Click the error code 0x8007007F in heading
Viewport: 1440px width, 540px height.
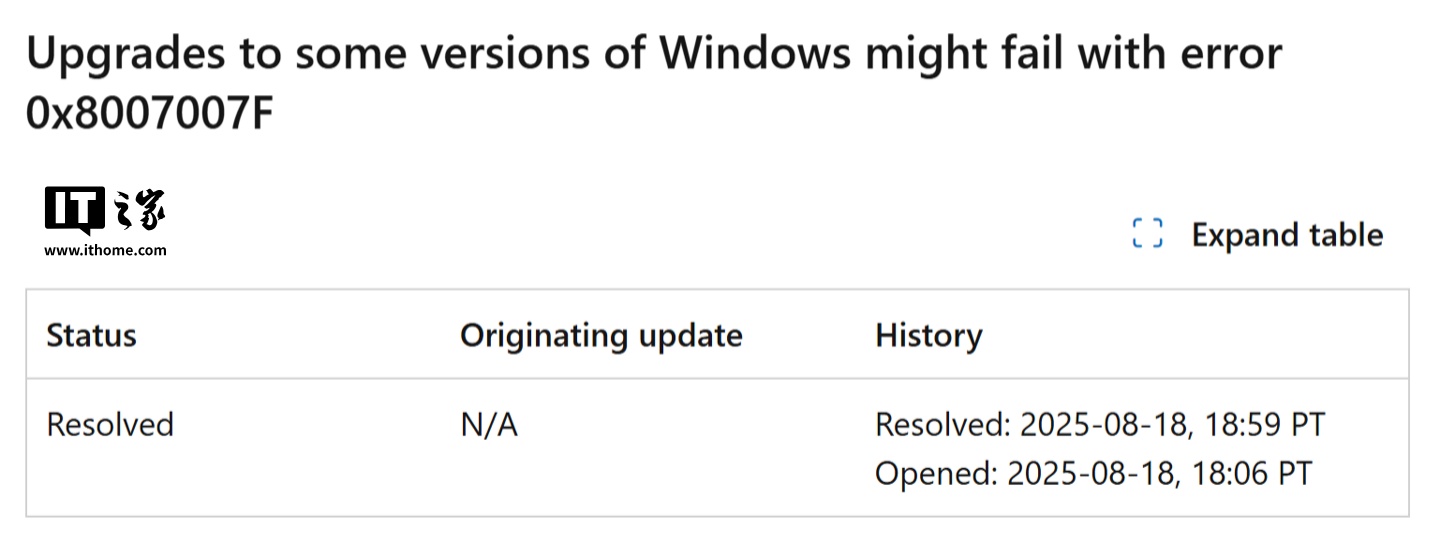(149, 115)
